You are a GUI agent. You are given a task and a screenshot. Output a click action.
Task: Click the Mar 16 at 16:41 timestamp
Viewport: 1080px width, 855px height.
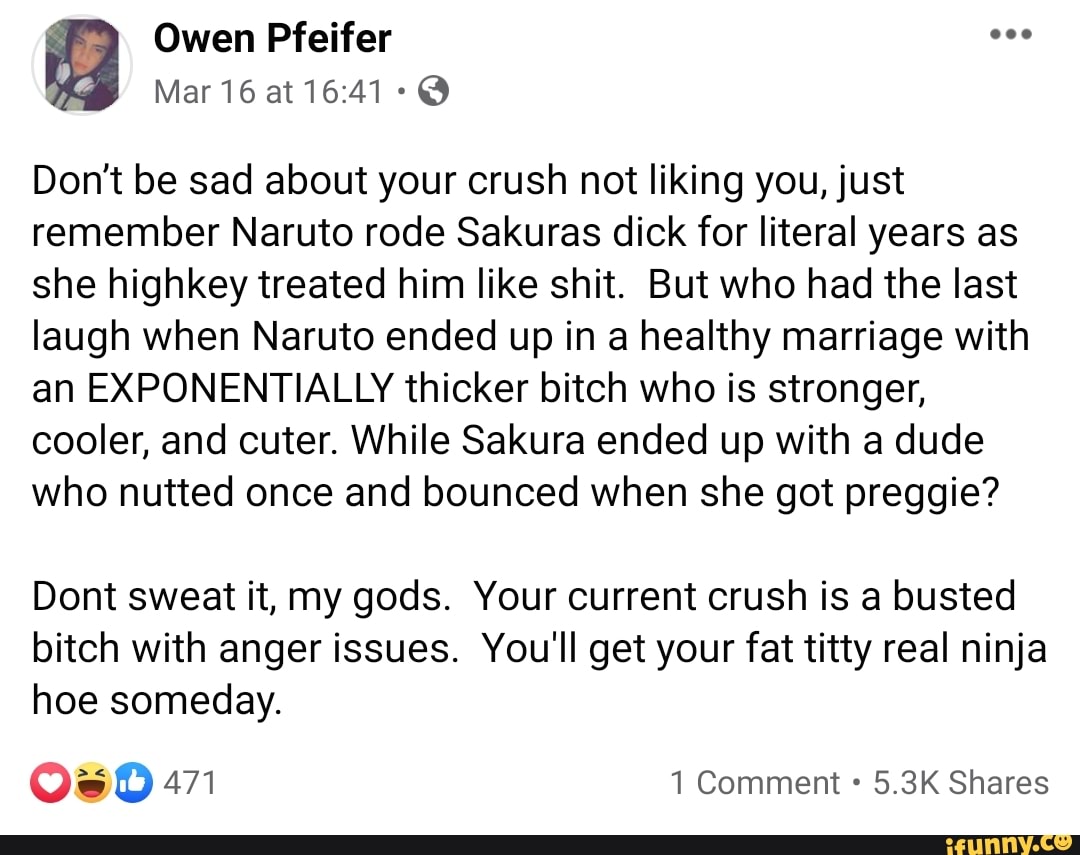click(x=268, y=93)
